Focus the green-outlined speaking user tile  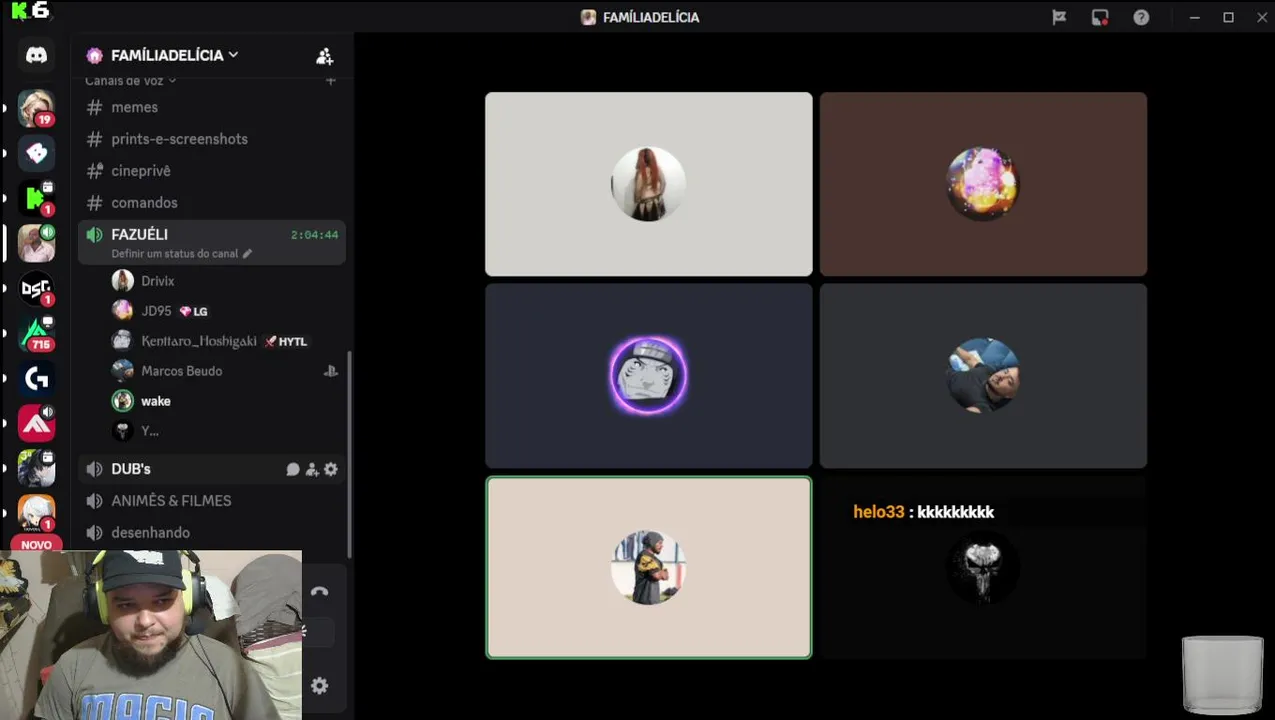[x=649, y=567]
